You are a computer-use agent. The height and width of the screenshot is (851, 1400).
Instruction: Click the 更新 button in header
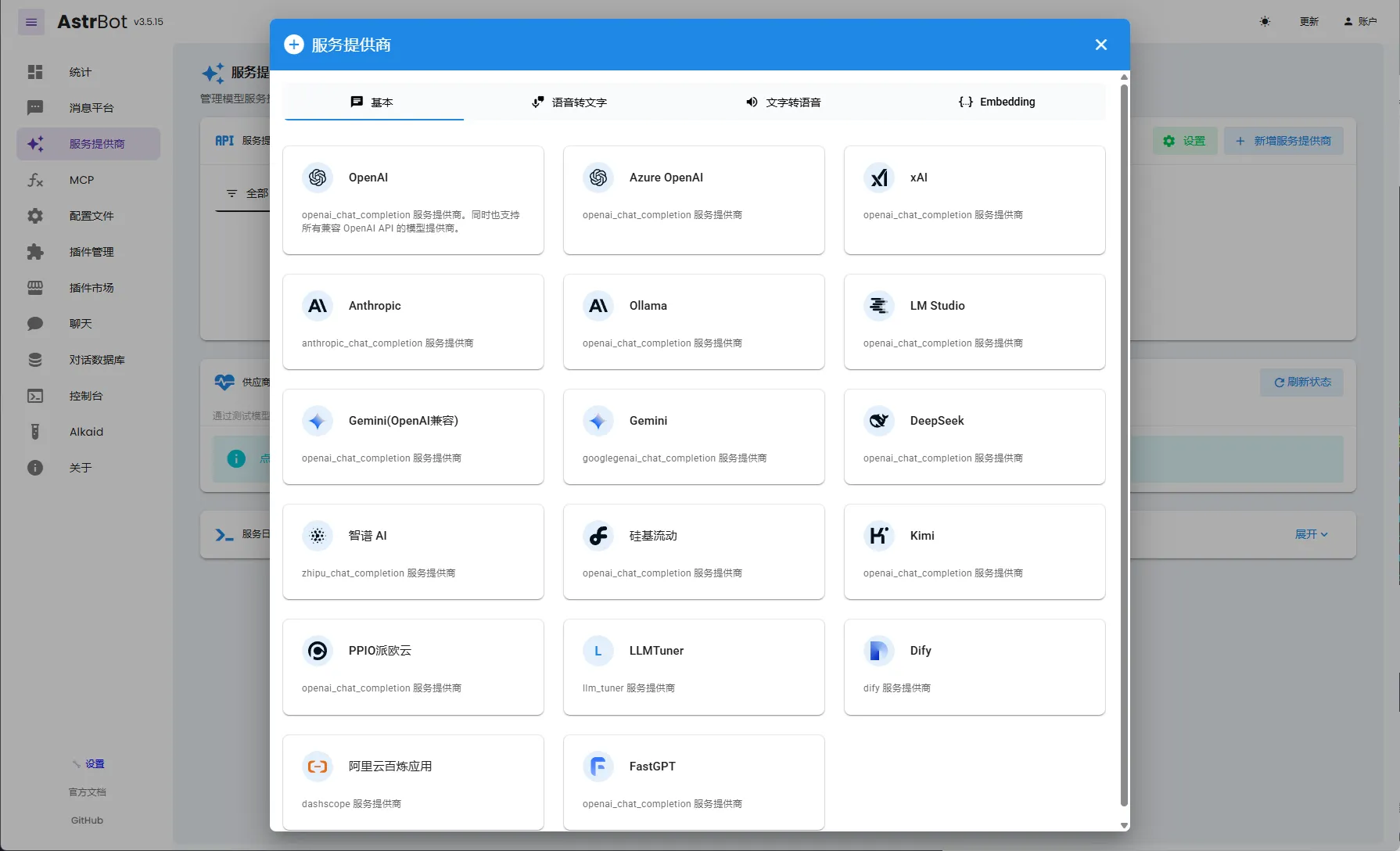click(x=1309, y=22)
